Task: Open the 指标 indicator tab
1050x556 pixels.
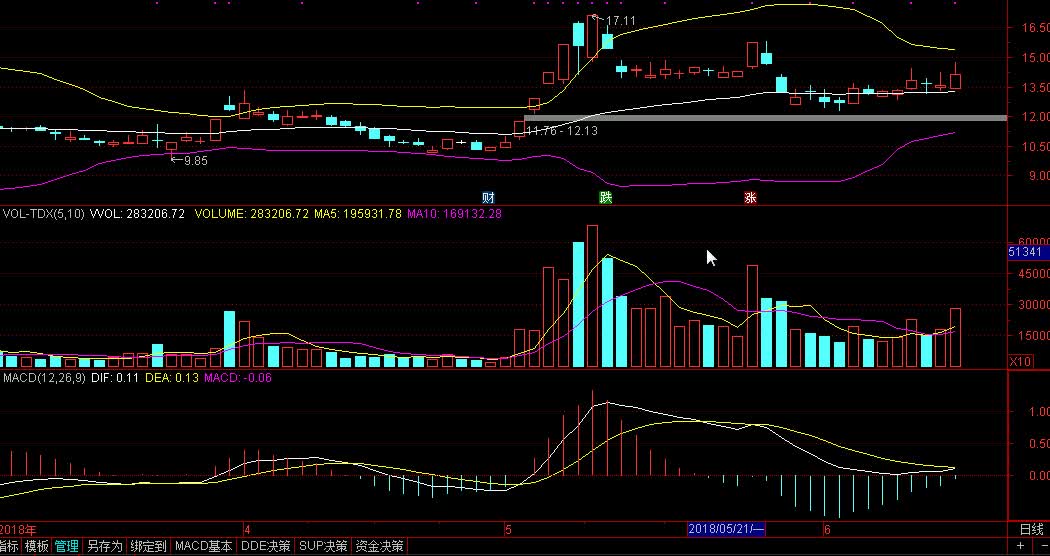Action: pyautogui.click(x=9, y=546)
